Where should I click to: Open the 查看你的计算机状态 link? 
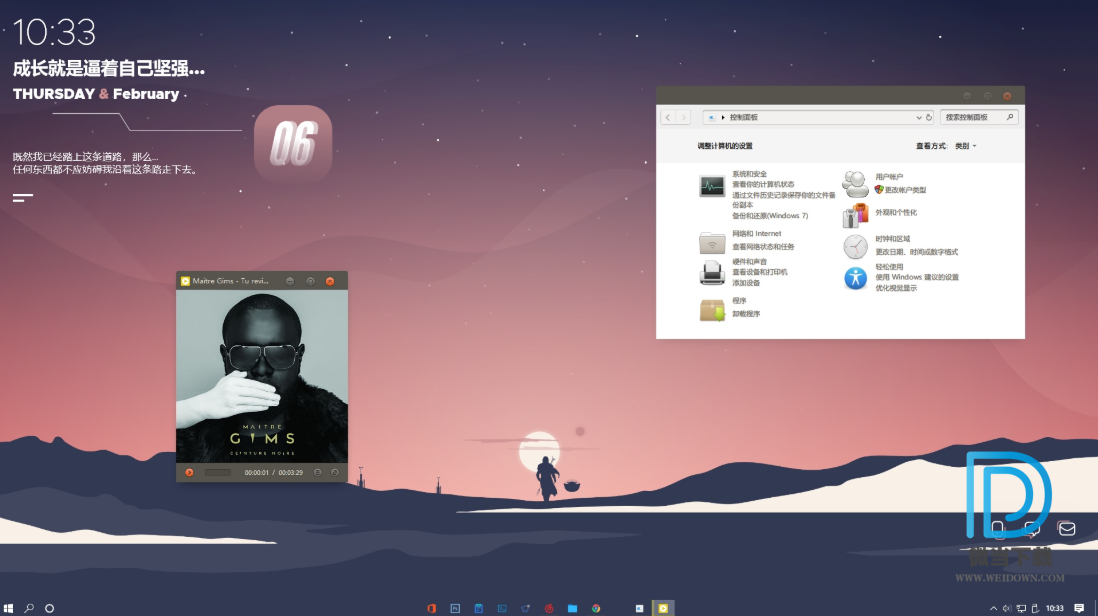tap(763, 184)
